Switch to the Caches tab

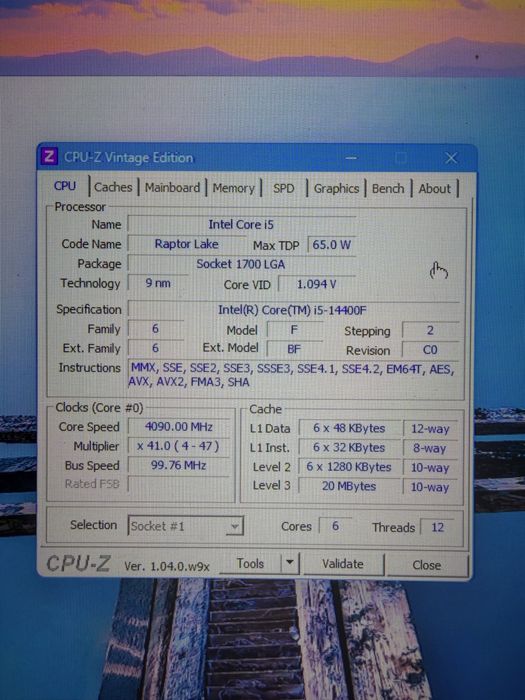click(113, 187)
